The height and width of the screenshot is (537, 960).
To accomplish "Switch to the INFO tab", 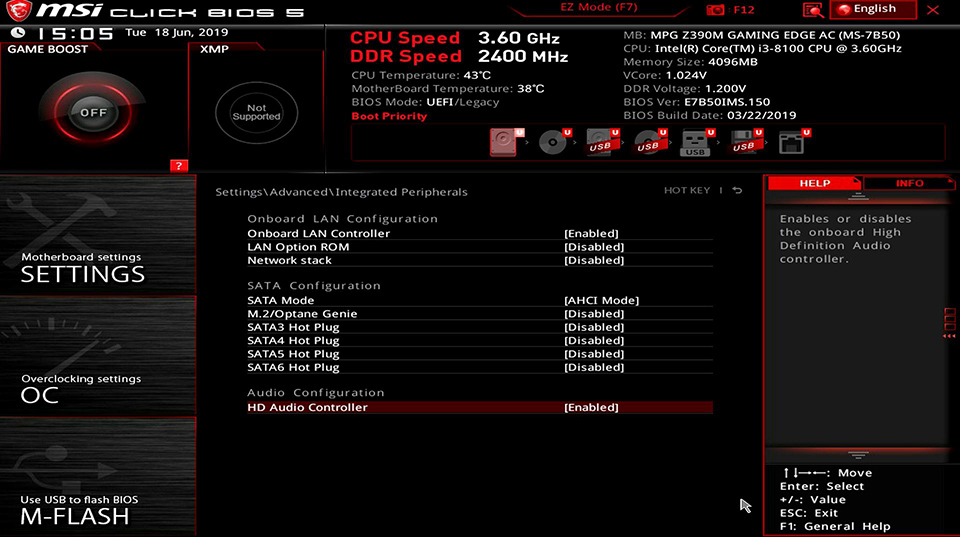I will [909, 183].
